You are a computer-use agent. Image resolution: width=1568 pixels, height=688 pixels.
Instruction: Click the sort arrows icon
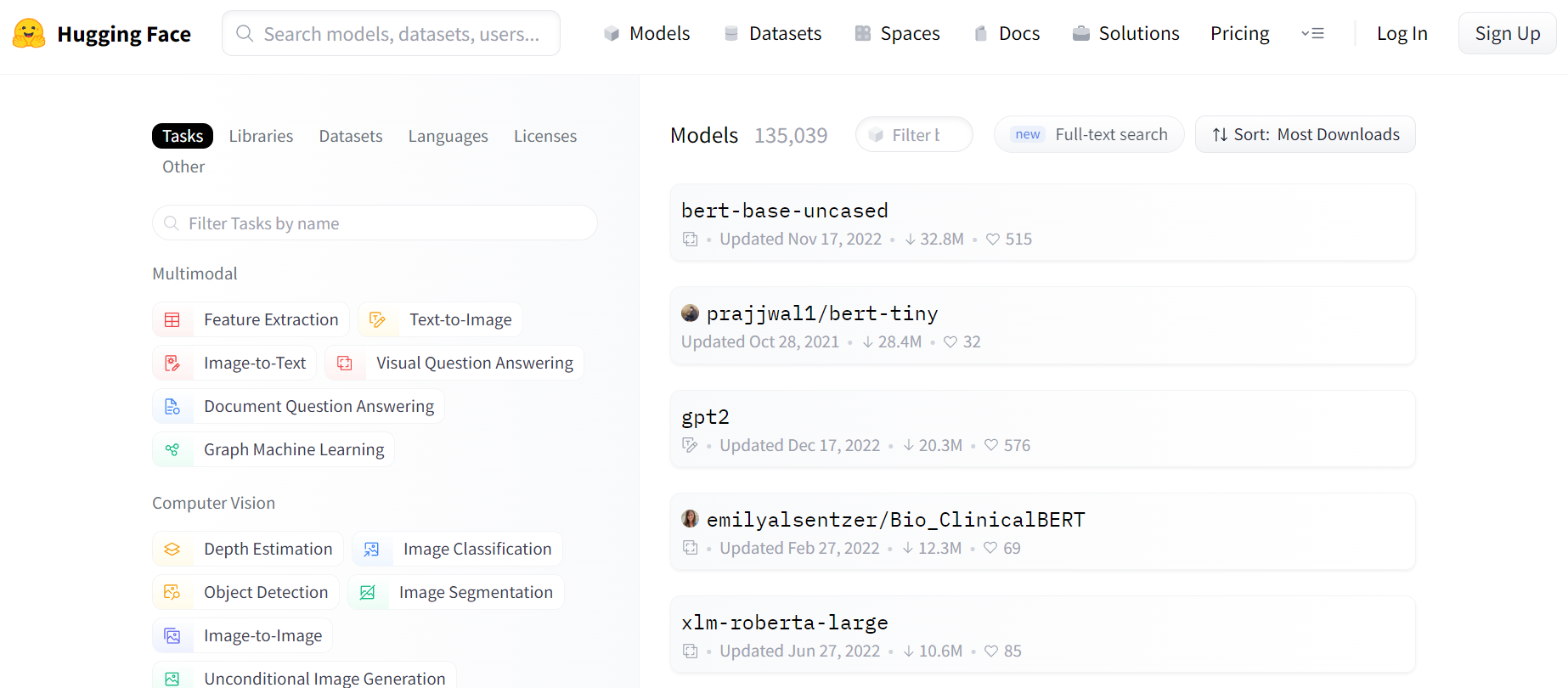[1220, 134]
